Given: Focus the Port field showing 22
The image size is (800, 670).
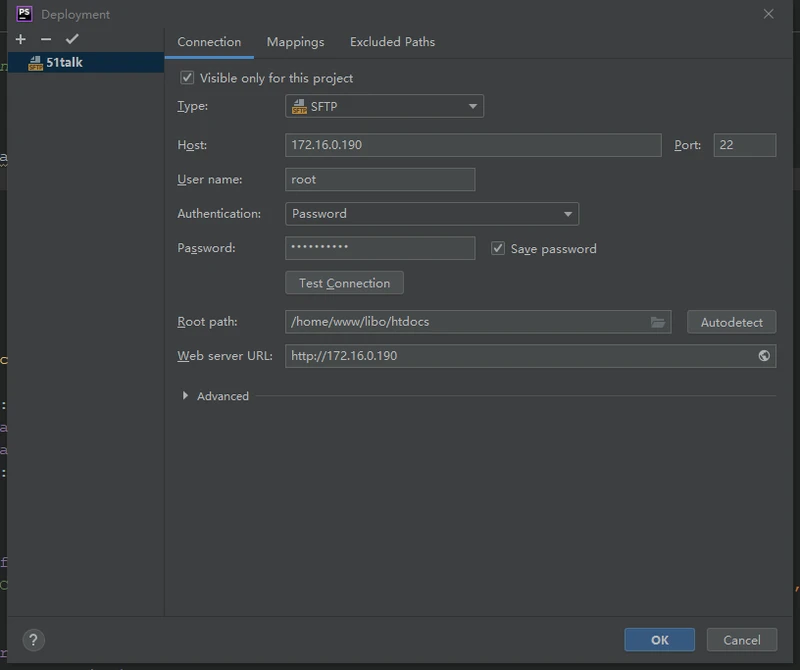Looking at the screenshot, I should click(x=745, y=145).
